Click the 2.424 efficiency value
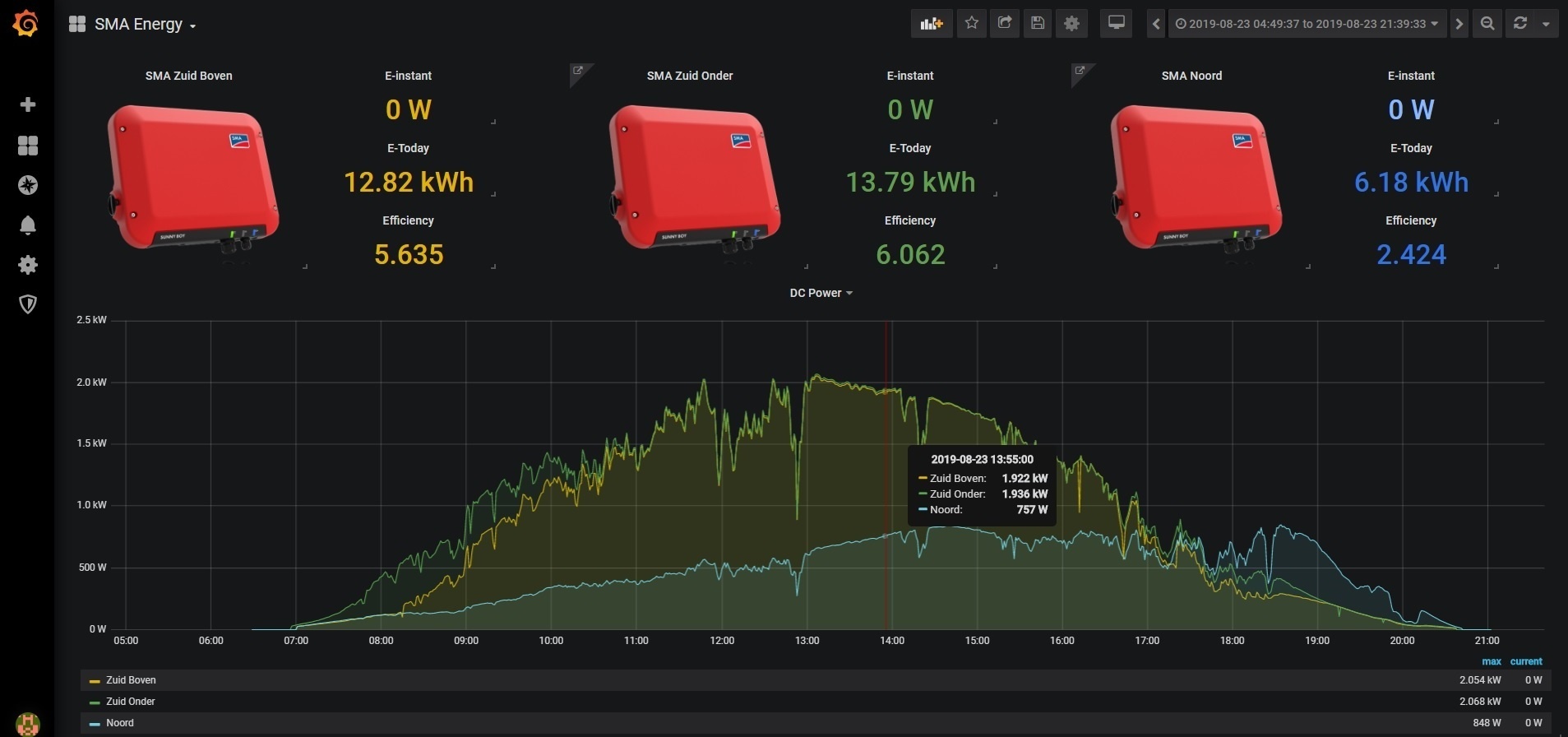 pos(1411,254)
